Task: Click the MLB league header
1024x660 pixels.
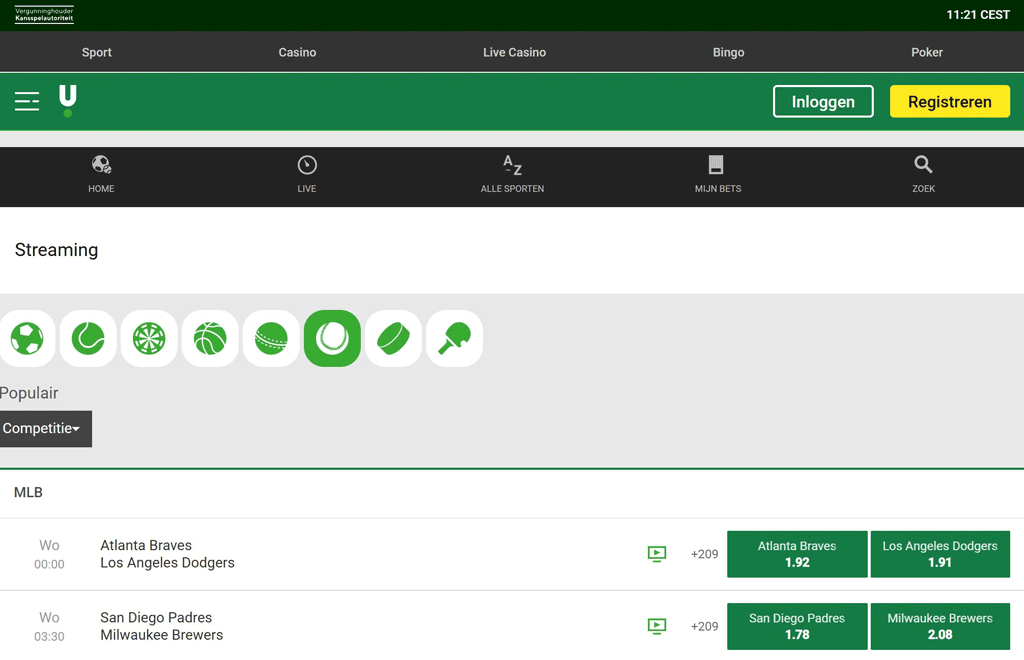Action: [28, 492]
